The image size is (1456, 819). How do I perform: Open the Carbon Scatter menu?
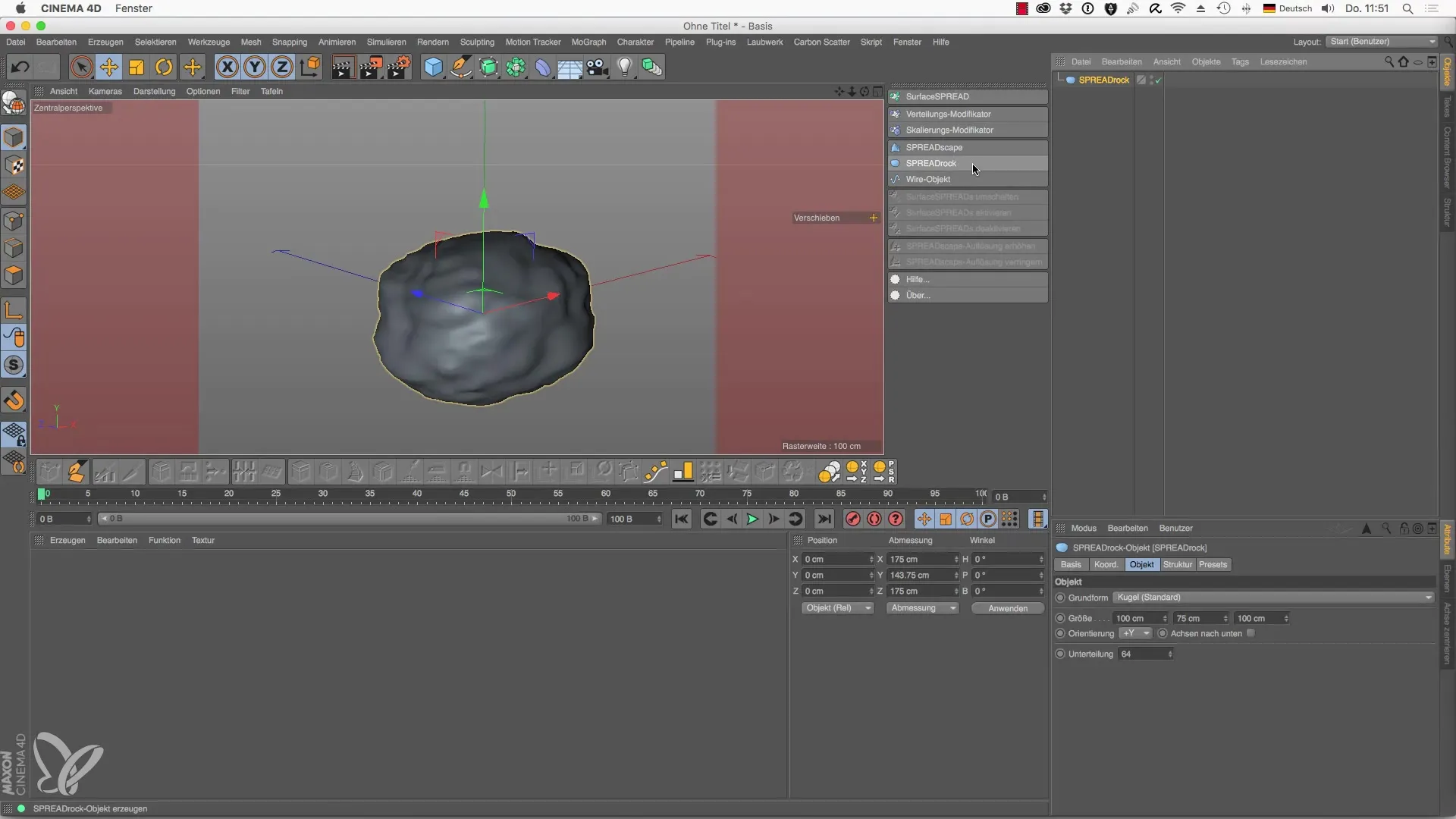click(821, 42)
